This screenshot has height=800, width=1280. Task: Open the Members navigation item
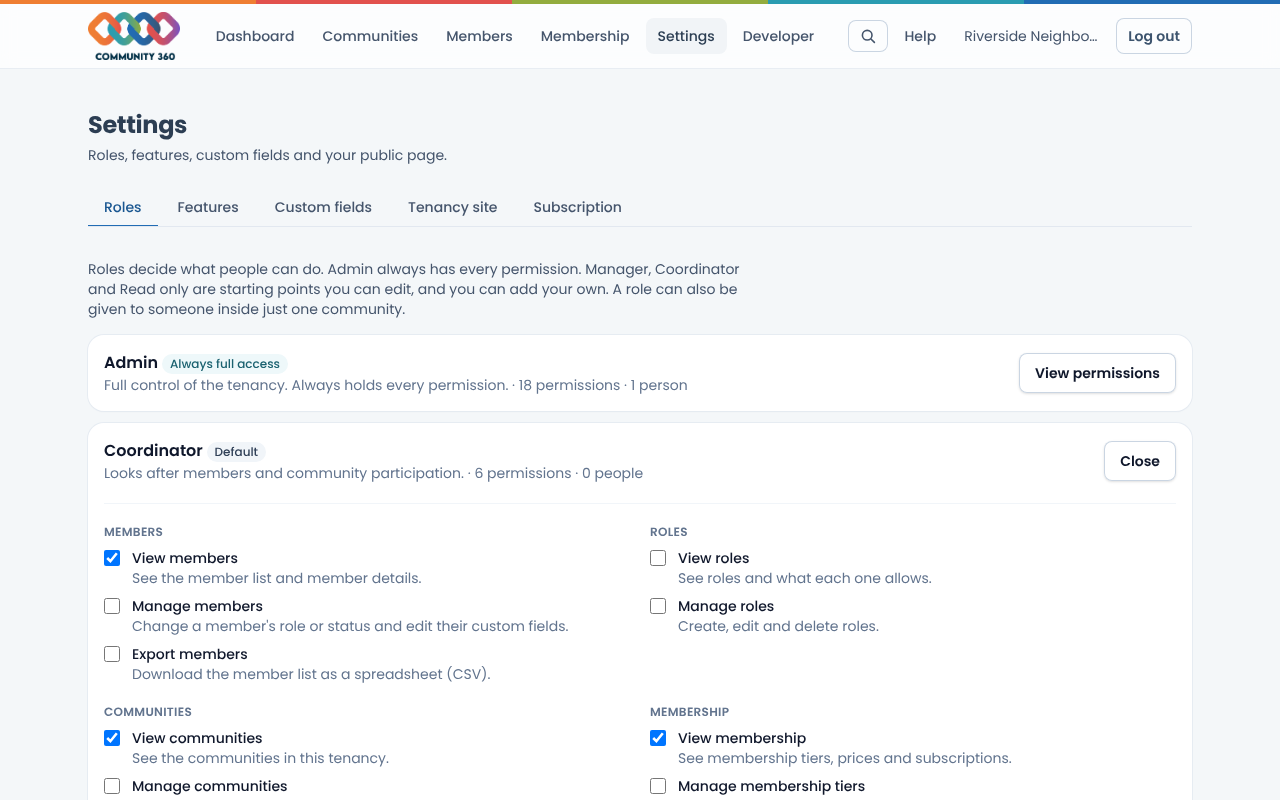[479, 36]
